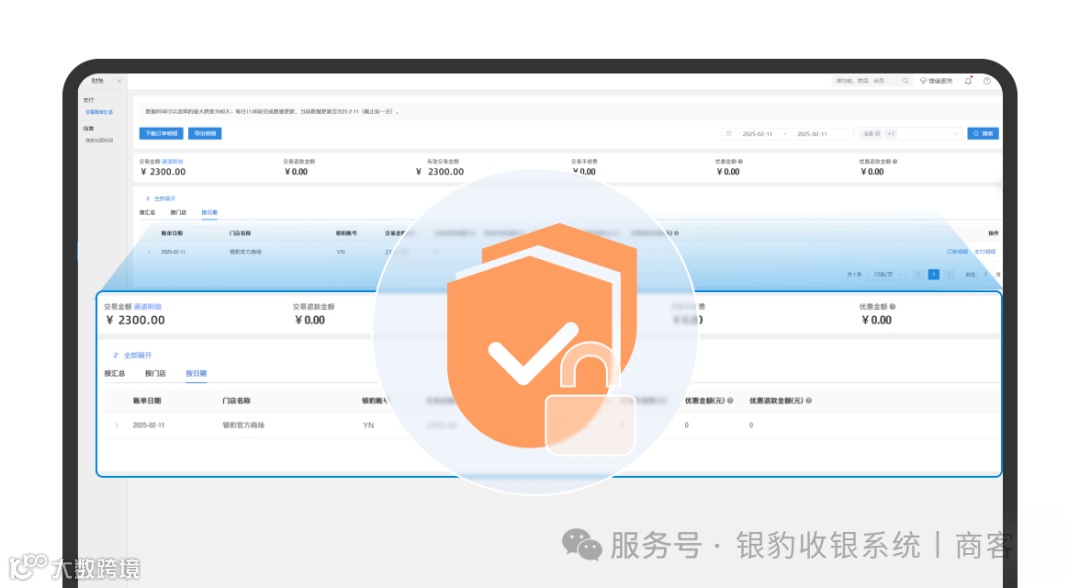Open 通道明细 link in the upper summary row
This screenshot has height=588, width=1080.
pos(172,162)
